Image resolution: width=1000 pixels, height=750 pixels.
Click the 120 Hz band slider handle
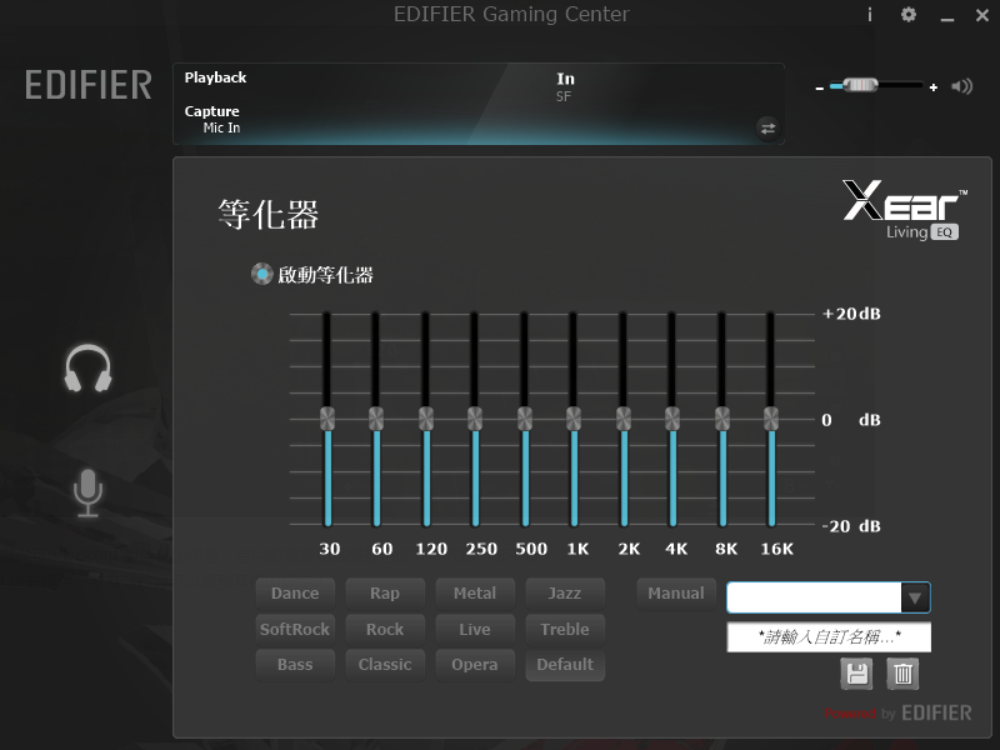coord(426,419)
